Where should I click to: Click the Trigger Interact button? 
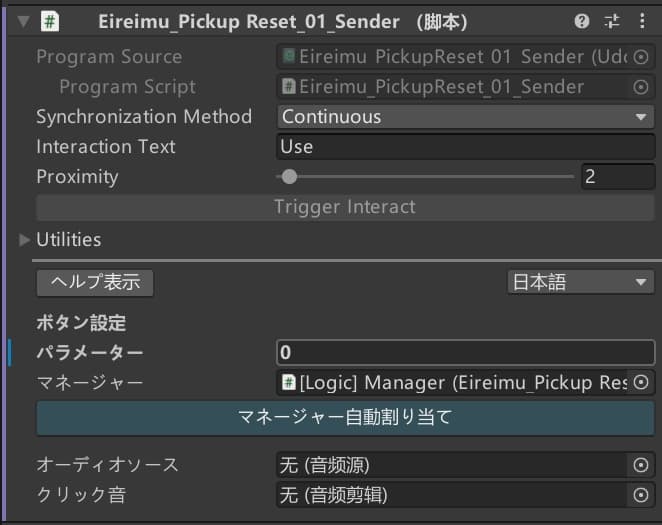coord(345,207)
